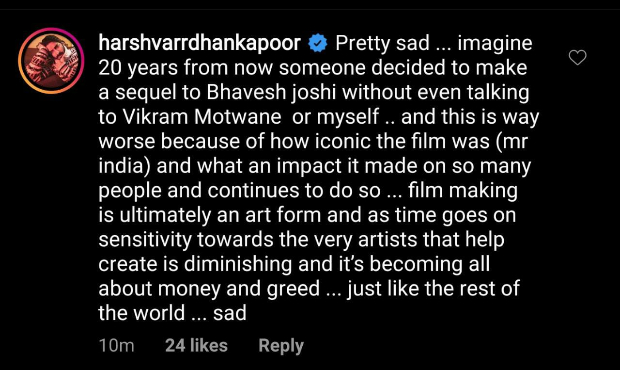The height and width of the screenshot is (370, 620).
Task: View story via the gradient ring around the avatar
Action: [x=51, y=61]
